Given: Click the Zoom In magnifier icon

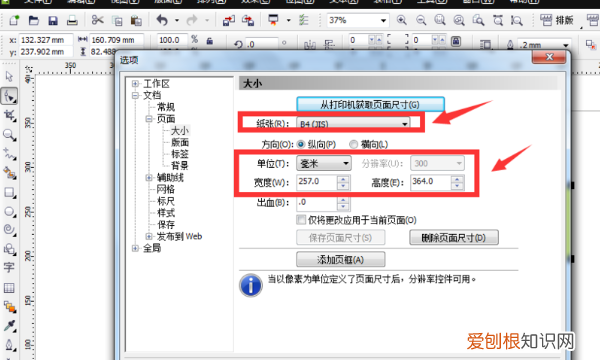Looking at the screenshot, I should 401,20.
